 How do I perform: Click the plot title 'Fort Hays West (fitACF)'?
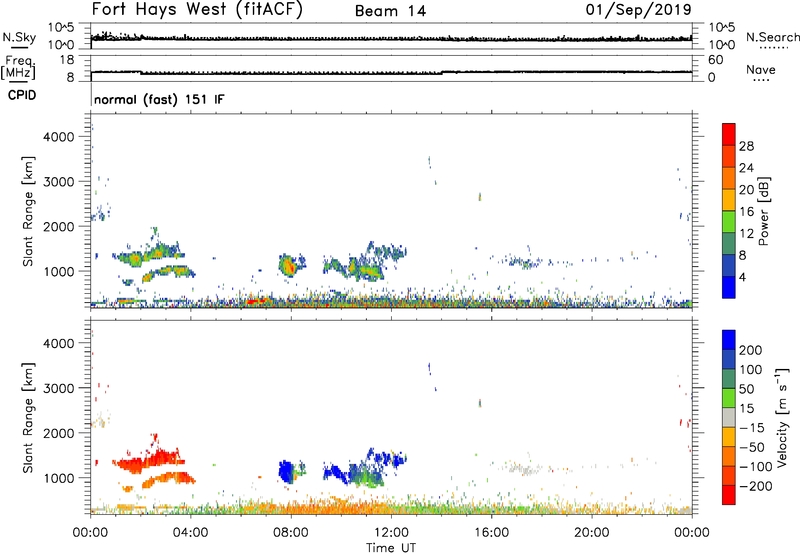[x=197, y=9]
